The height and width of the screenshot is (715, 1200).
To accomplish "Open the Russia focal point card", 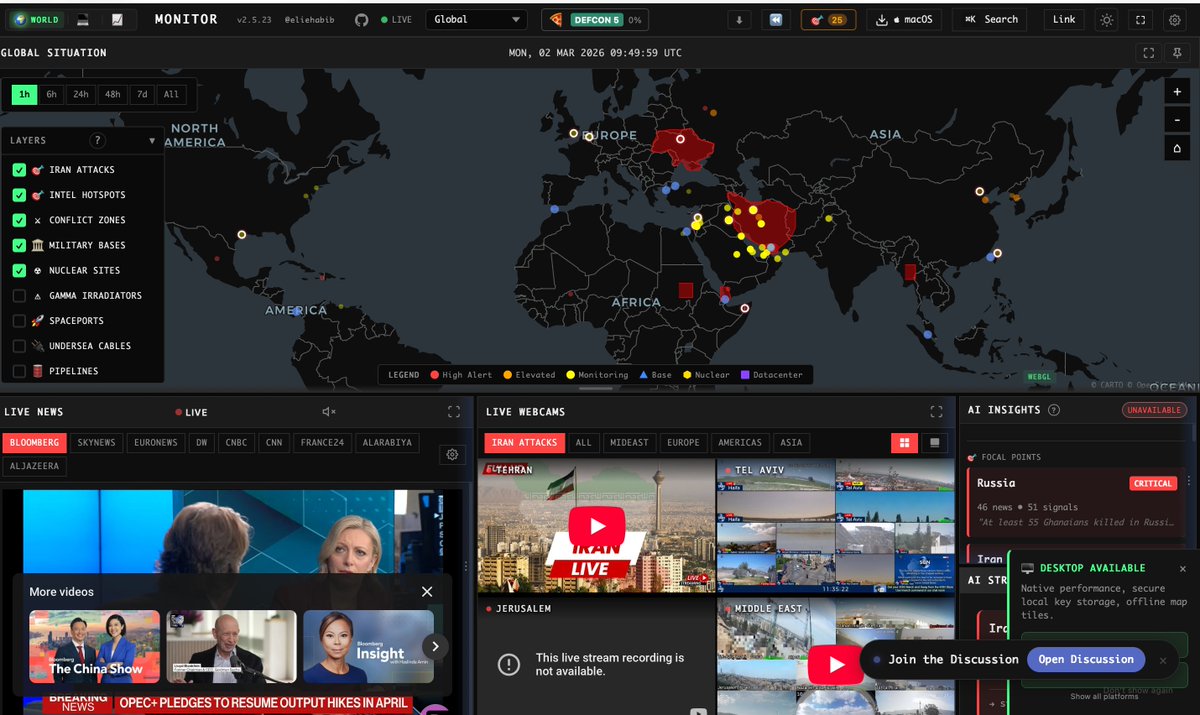I will pos(1078,503).
